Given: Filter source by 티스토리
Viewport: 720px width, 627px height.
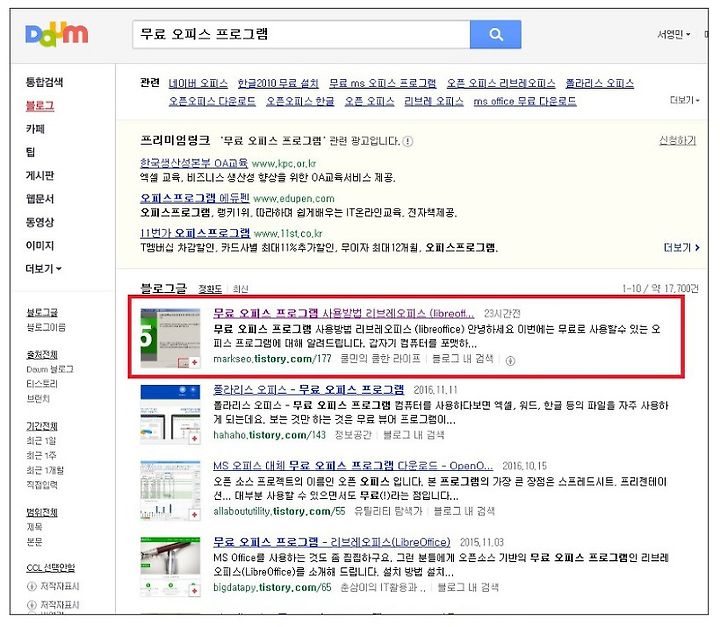Looking at the screenshot, I should click(42, 384).
